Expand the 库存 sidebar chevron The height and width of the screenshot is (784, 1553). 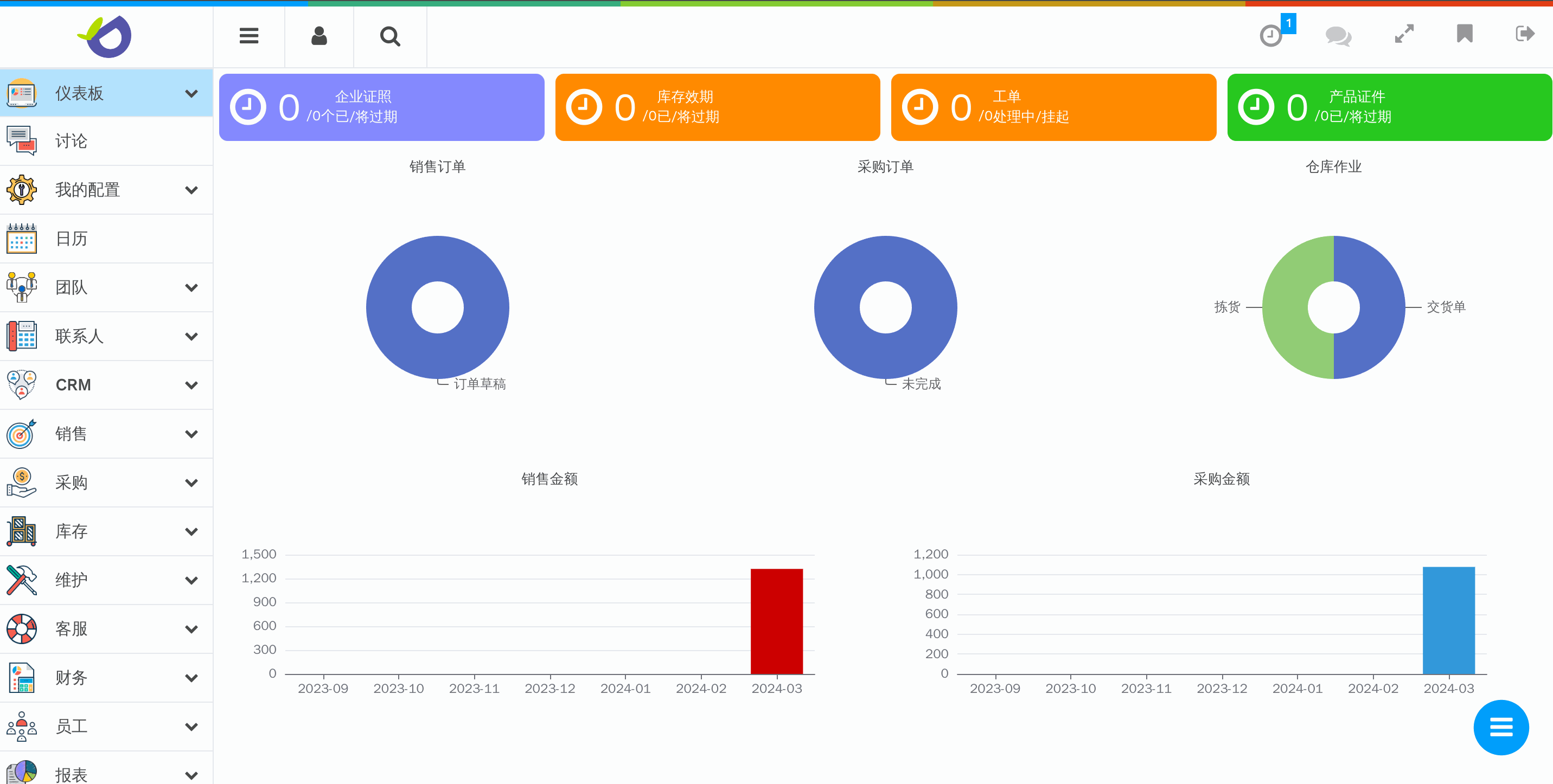(x=191, y=531)
